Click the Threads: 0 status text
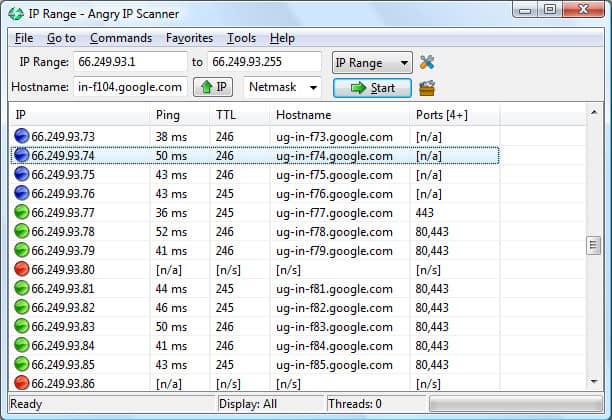Image resolution: width=612 pixels, height=420 pixels. tap(355, 404)
